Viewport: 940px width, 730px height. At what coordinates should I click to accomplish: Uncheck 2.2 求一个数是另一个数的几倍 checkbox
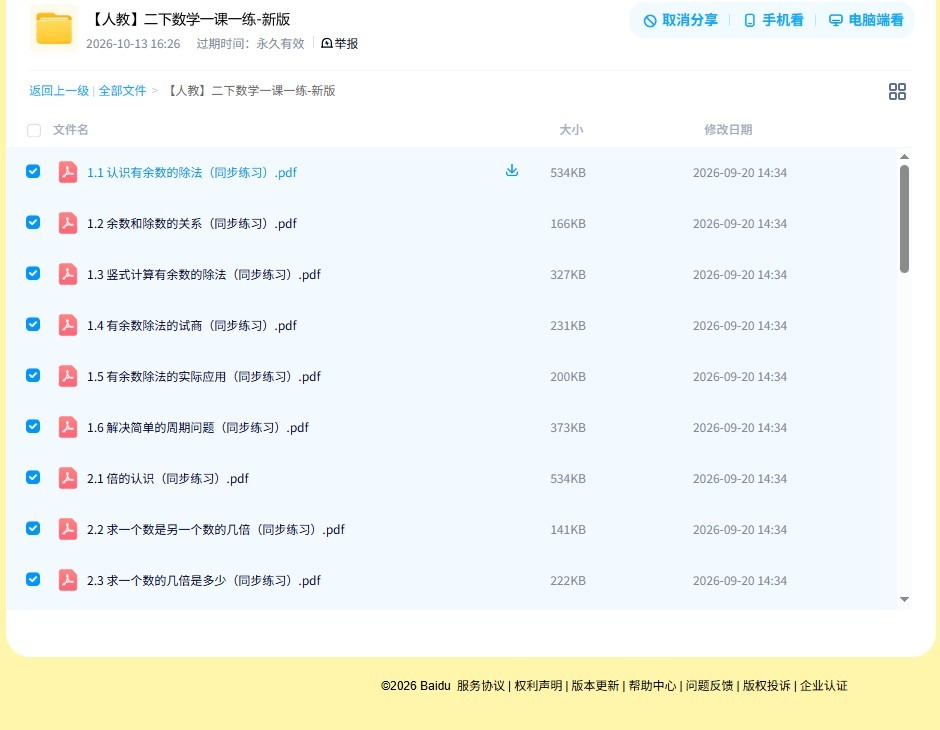33,528
